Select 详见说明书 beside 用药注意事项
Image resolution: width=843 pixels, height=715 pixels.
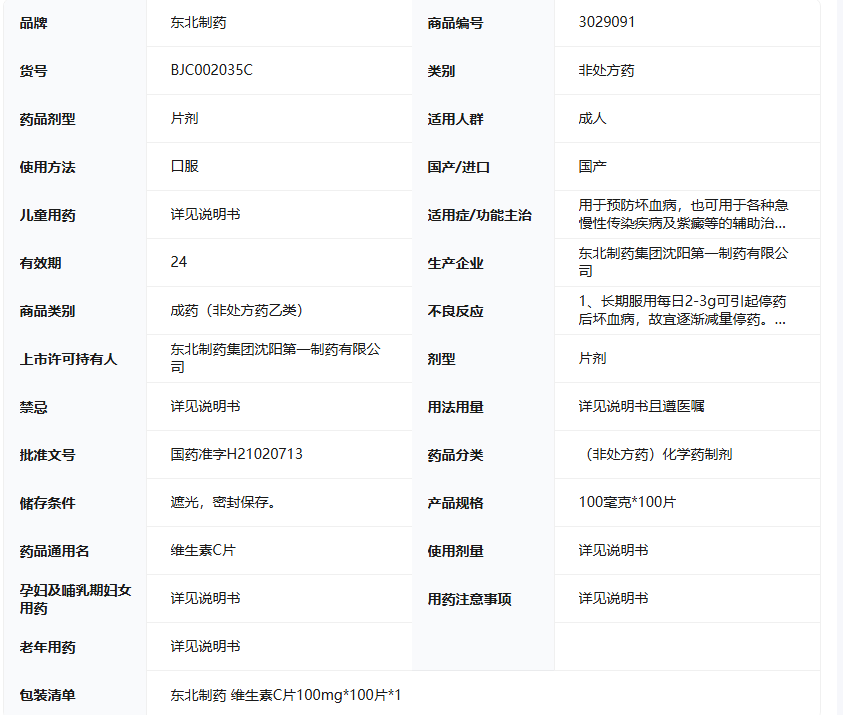pos(613,598)
